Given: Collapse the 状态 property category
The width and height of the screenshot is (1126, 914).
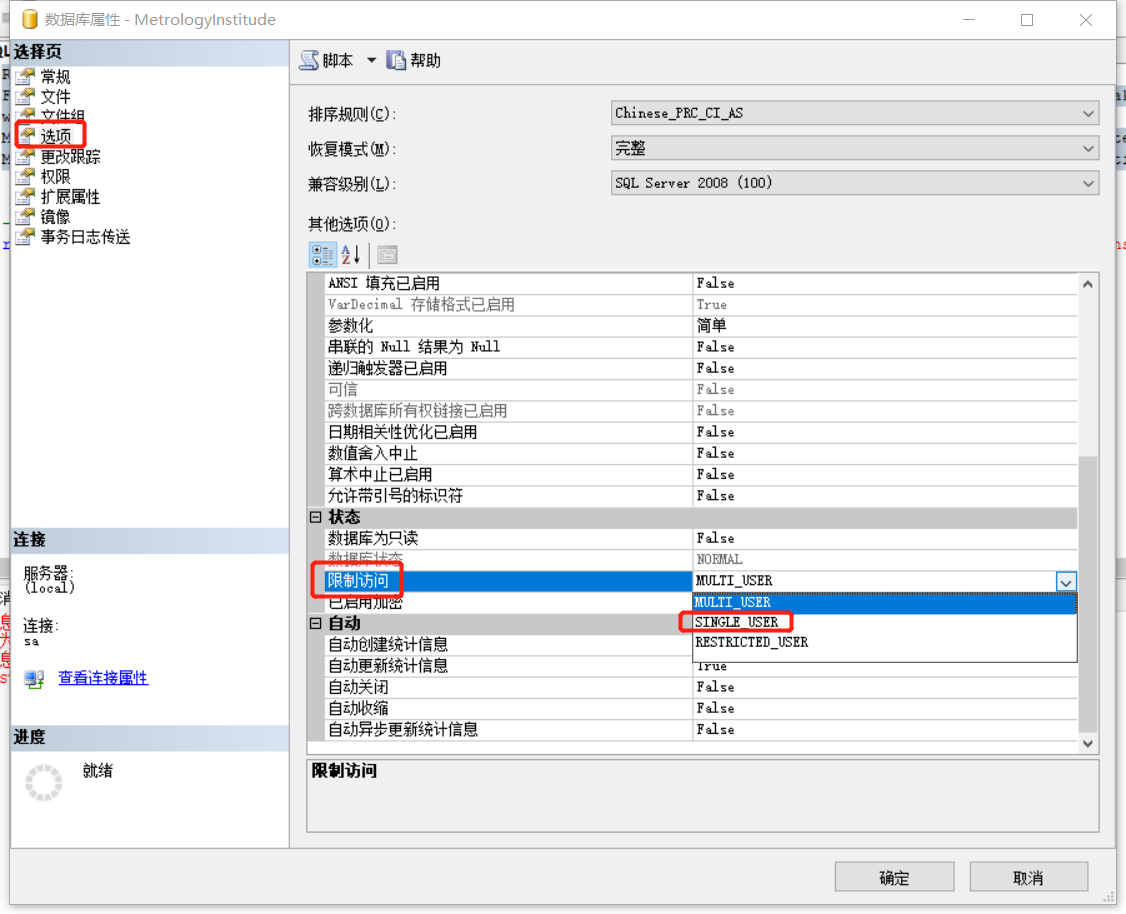Looking at the screenshot, I should click(x=316, y=517).
